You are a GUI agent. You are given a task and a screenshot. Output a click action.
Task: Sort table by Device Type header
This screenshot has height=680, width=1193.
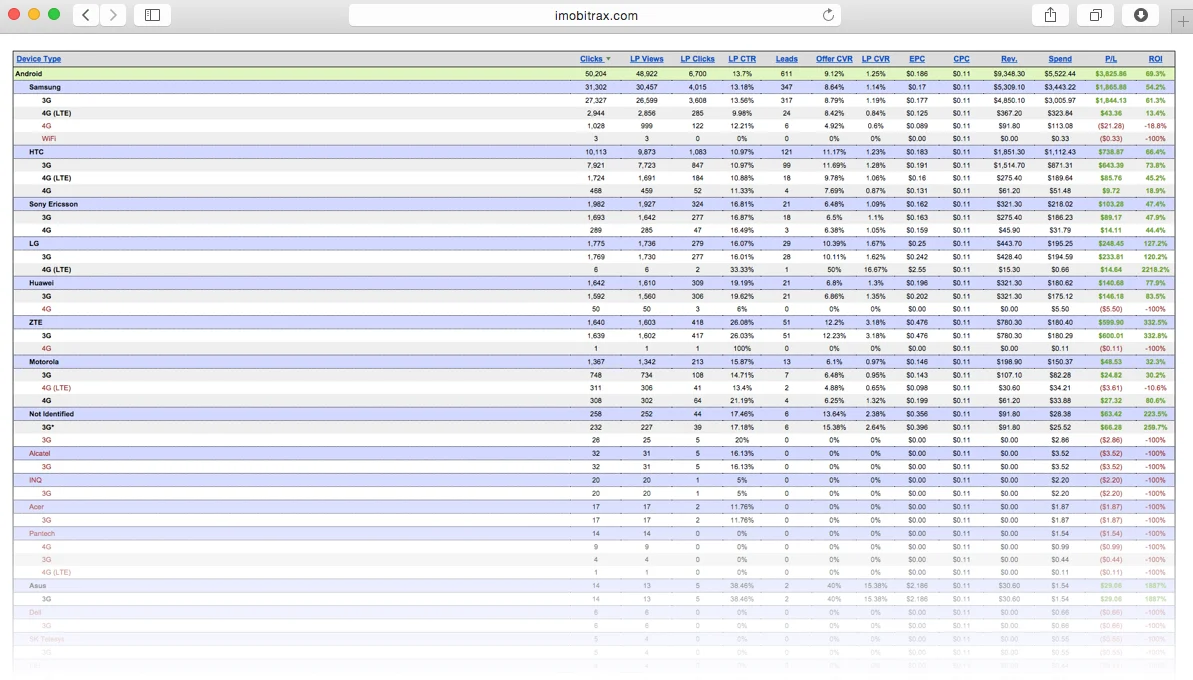38,59
